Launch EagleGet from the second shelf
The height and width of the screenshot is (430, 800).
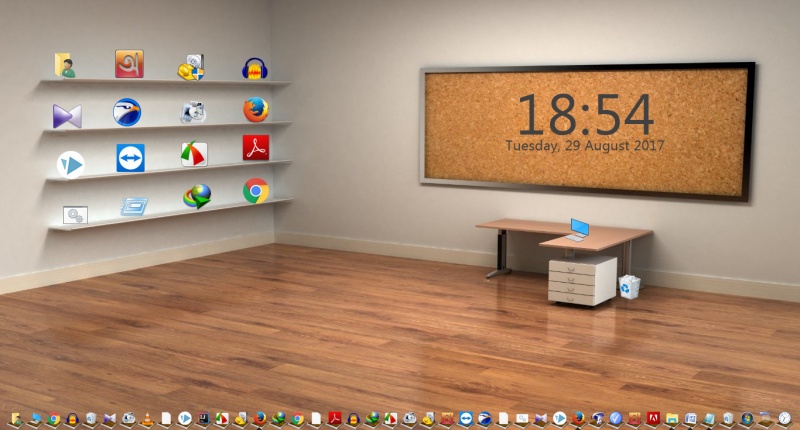coord(127,112)
